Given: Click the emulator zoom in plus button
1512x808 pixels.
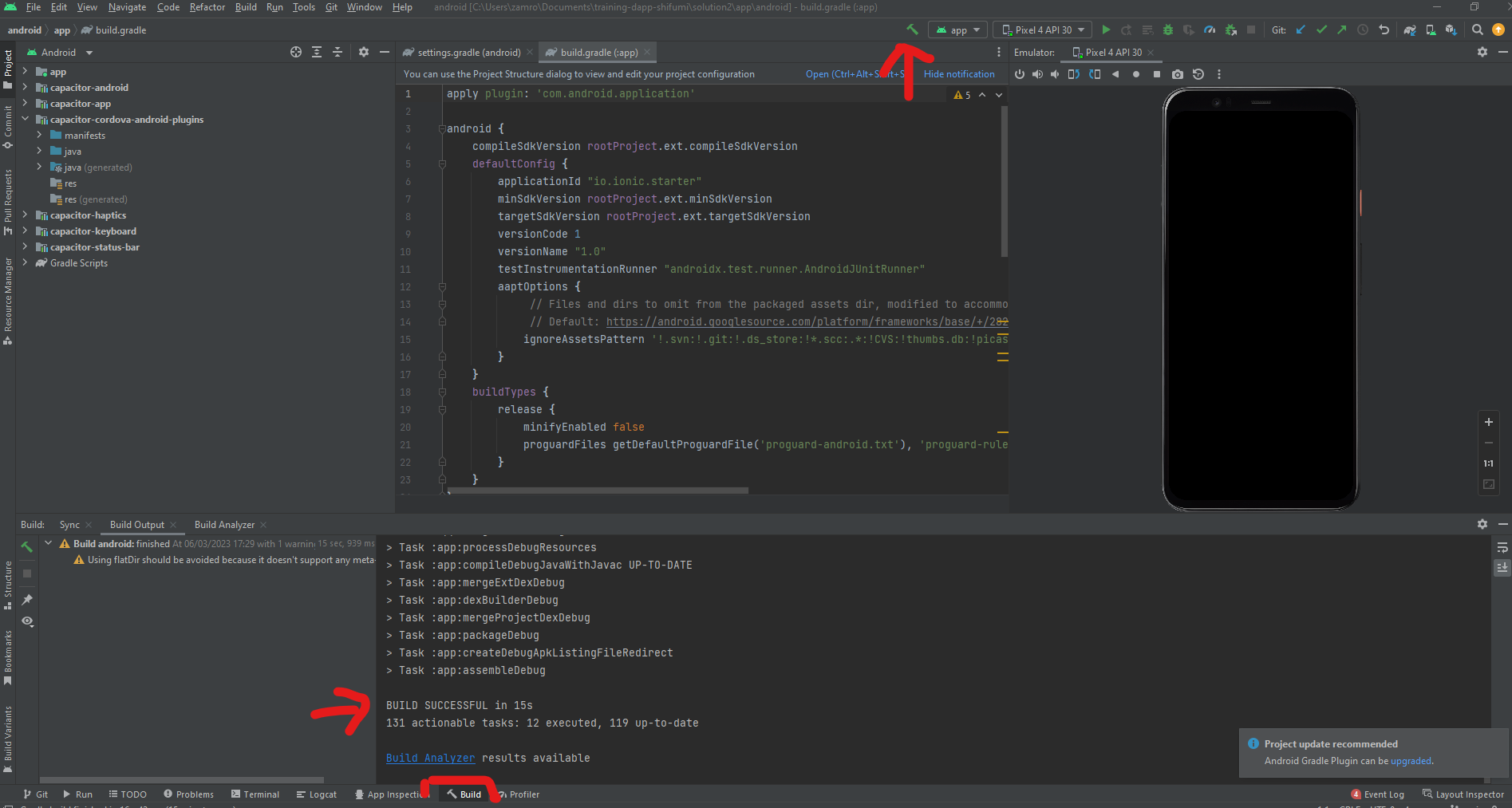Looking at the screenshot, I should [1488, 422].
